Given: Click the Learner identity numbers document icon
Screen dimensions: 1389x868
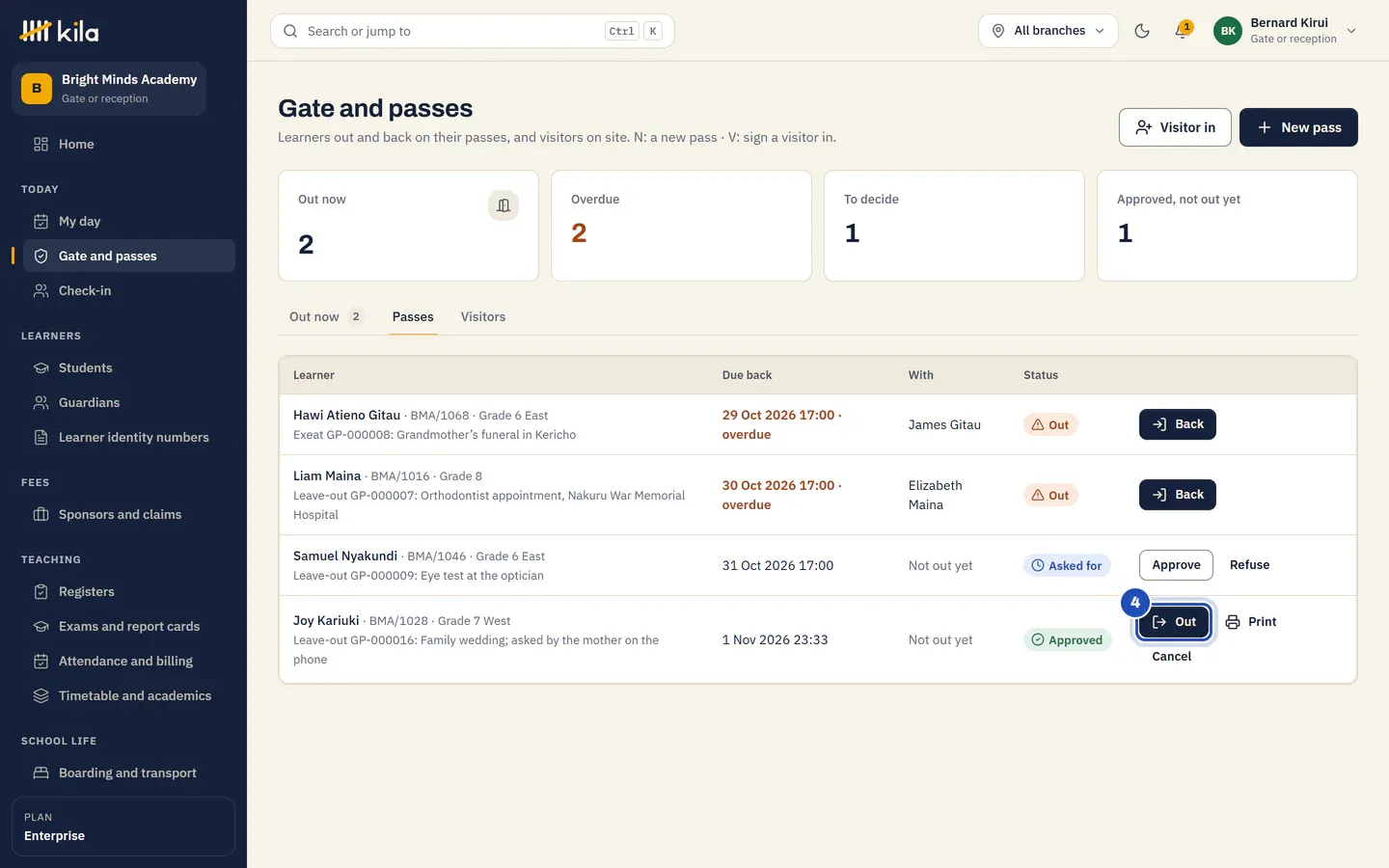Looking at the screenshot, I should point(41,437).
